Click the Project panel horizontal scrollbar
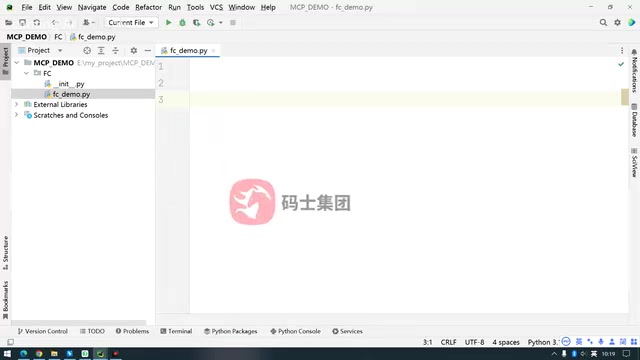640x360 pixels. click(79, 322)
